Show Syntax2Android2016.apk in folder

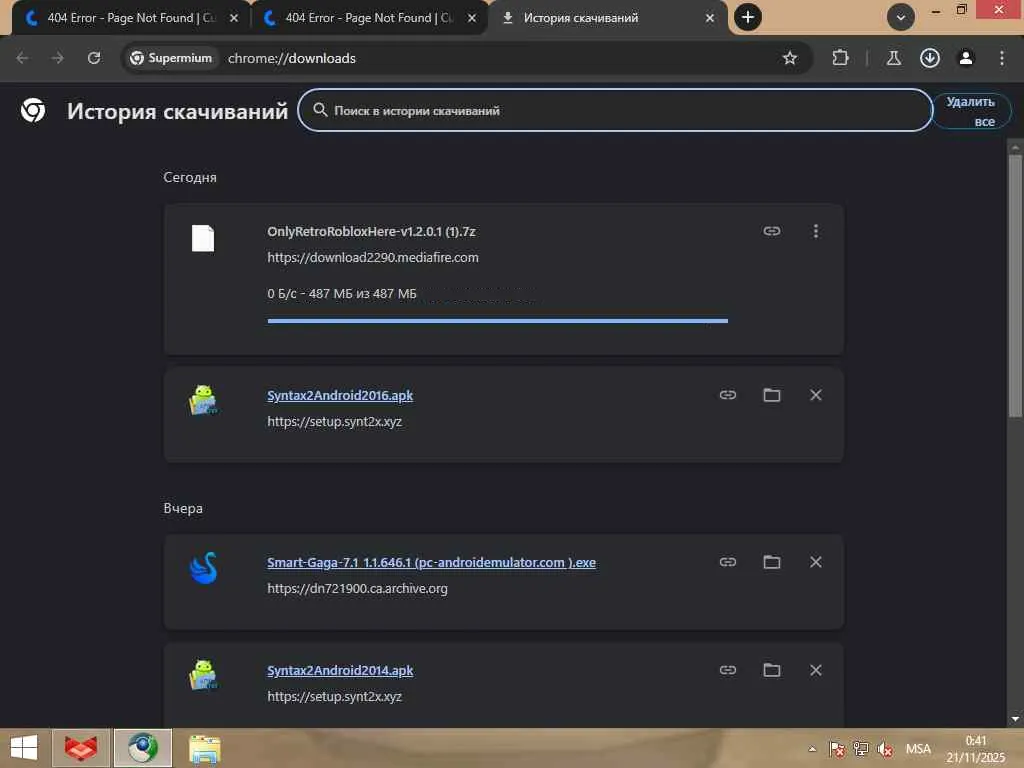(771, 395)
